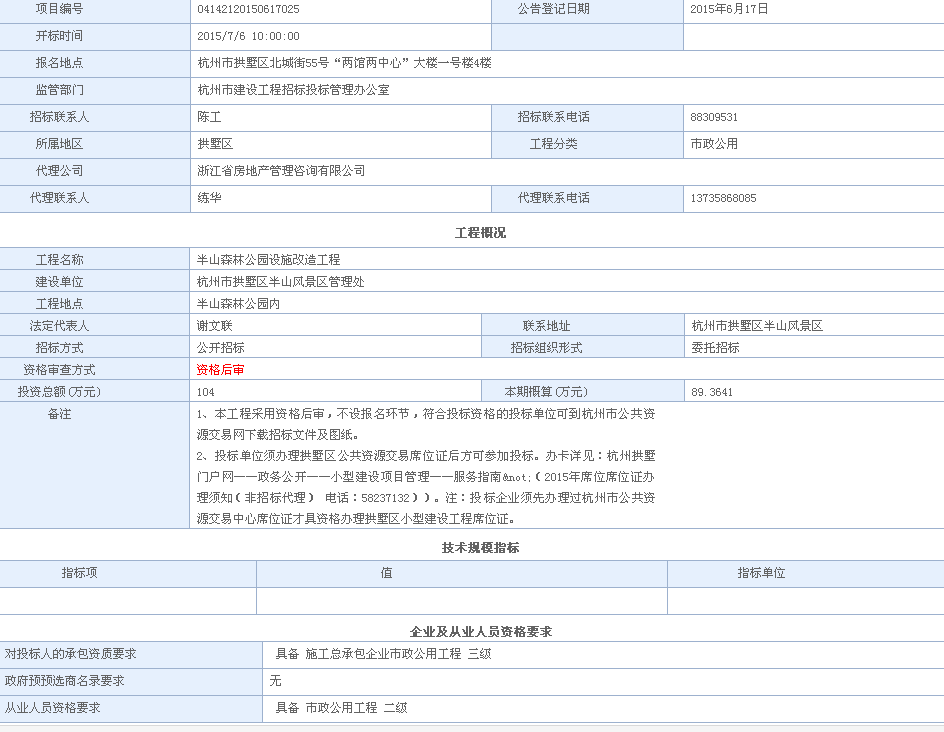Select the agency contact name 练华
The height and width of the screenshot is (732, 944).
click(209, 198)
